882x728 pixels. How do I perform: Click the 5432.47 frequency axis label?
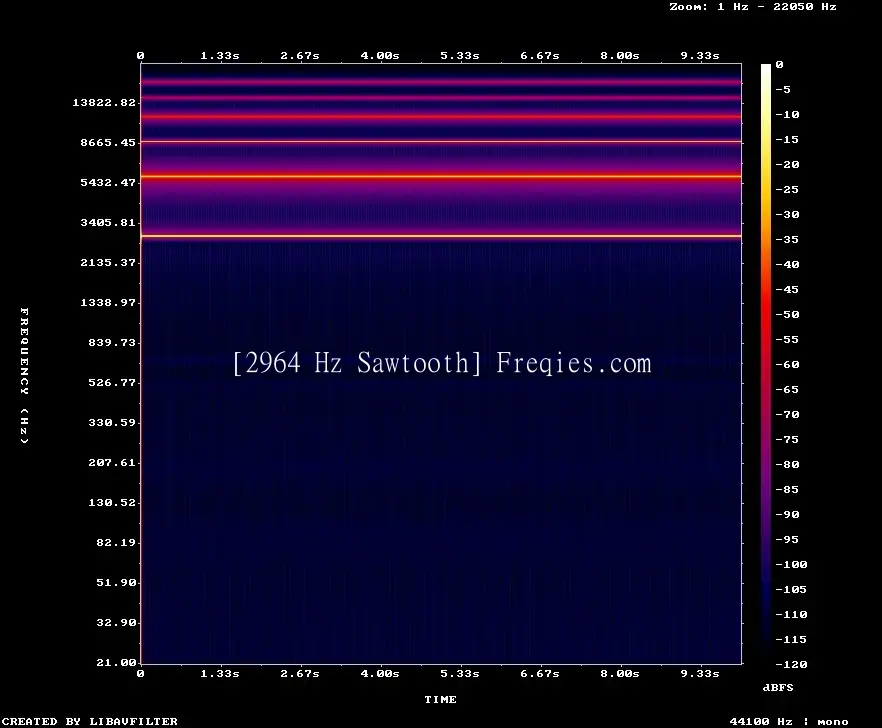click(x=108, y=182)
